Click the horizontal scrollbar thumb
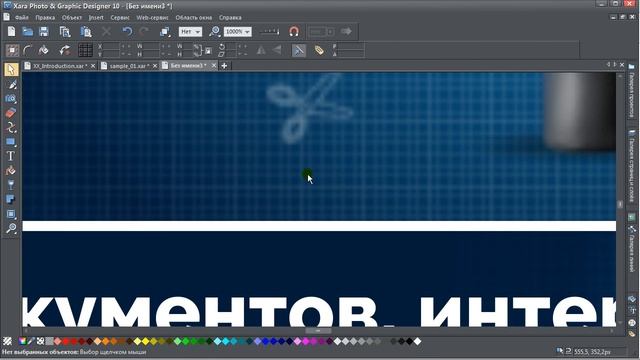640x360 pixels. [x=318, y=331]
